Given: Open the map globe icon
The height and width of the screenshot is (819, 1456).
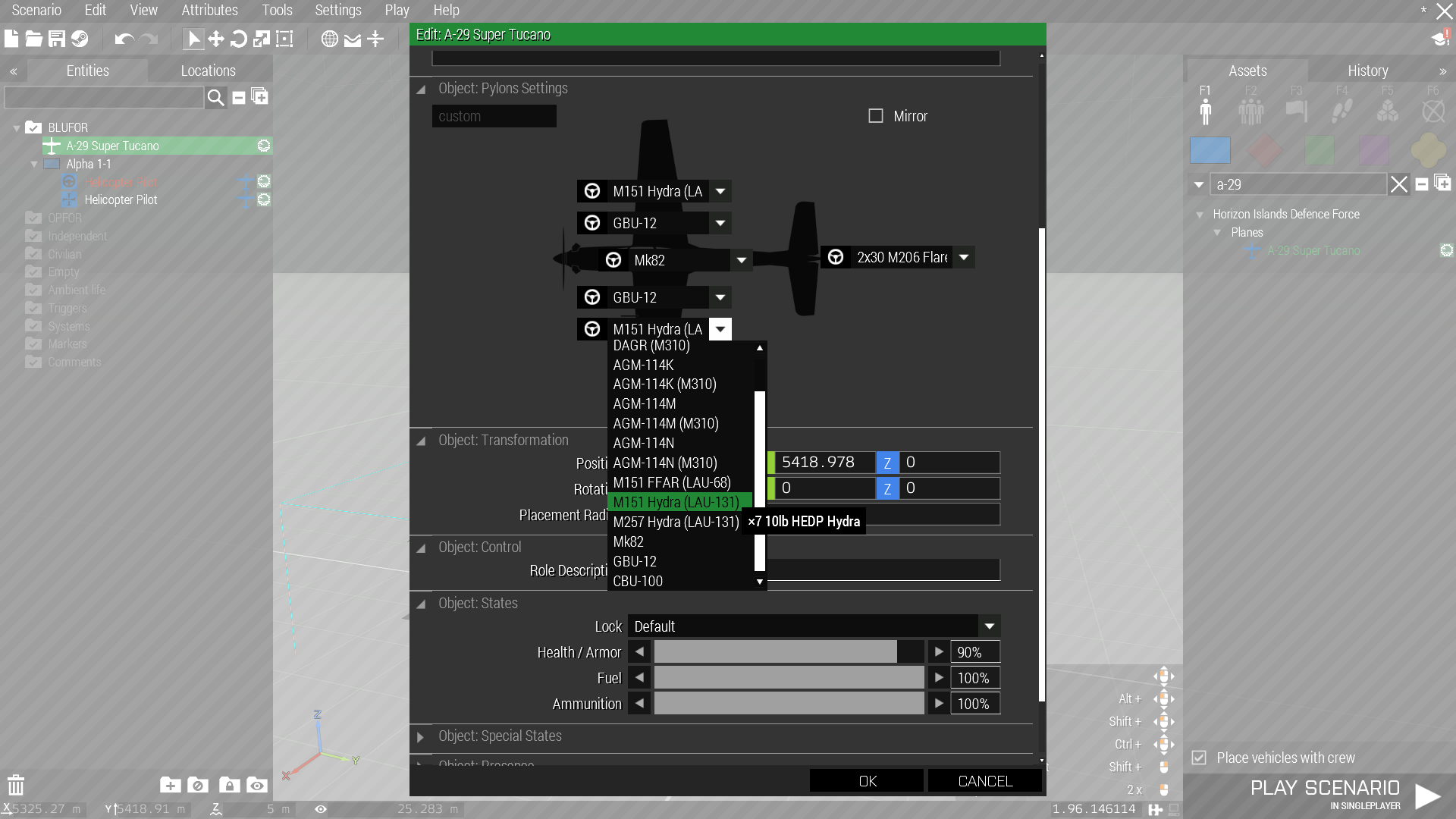Looking at the screenshot, I should 329,39.
